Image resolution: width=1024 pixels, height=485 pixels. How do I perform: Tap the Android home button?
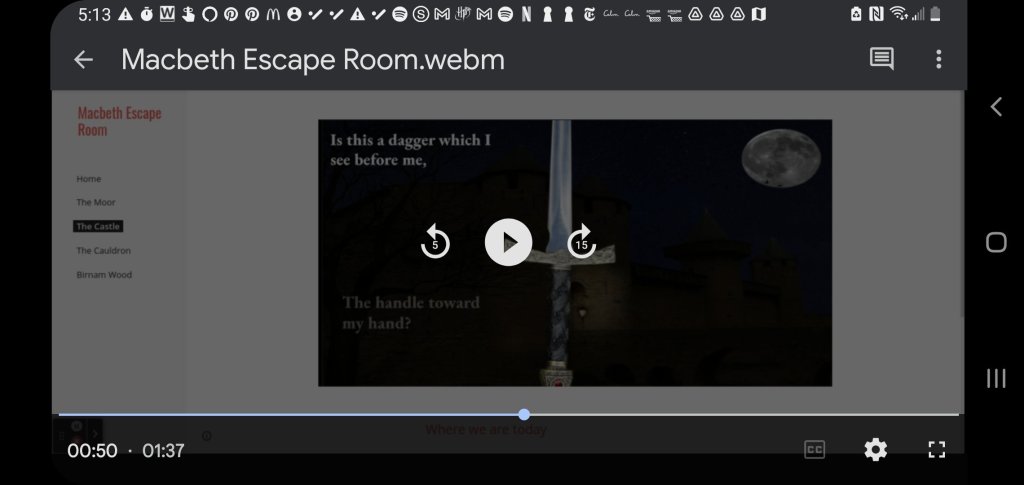point(996,242)
